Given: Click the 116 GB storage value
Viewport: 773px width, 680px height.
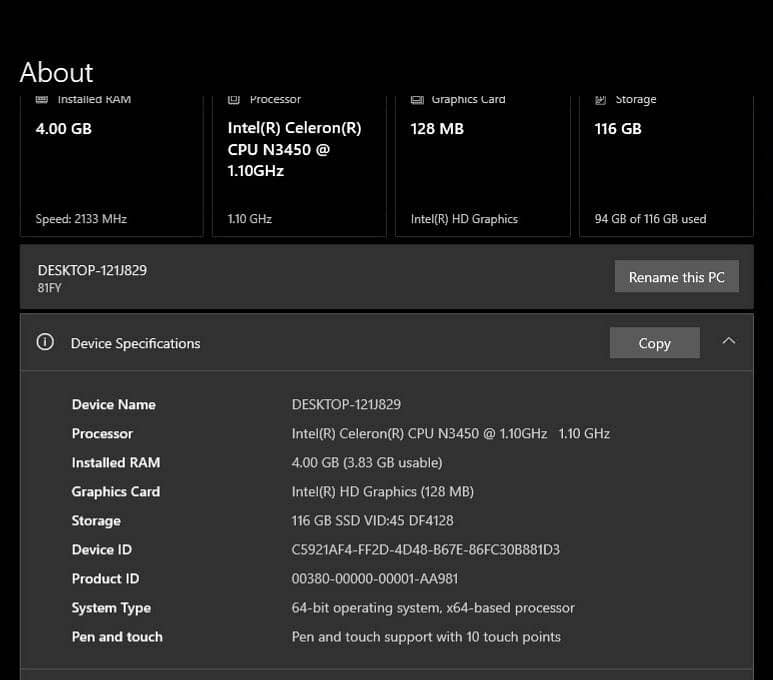Looking at the screenshot, I should pos(618,129).
